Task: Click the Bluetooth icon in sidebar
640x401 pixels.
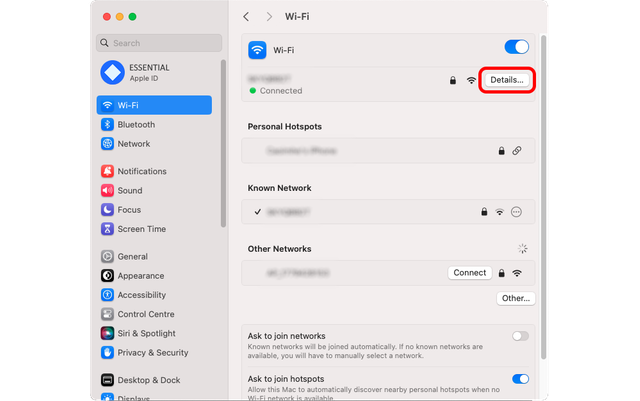Action: pyautogui.click(x=108, y=125)
